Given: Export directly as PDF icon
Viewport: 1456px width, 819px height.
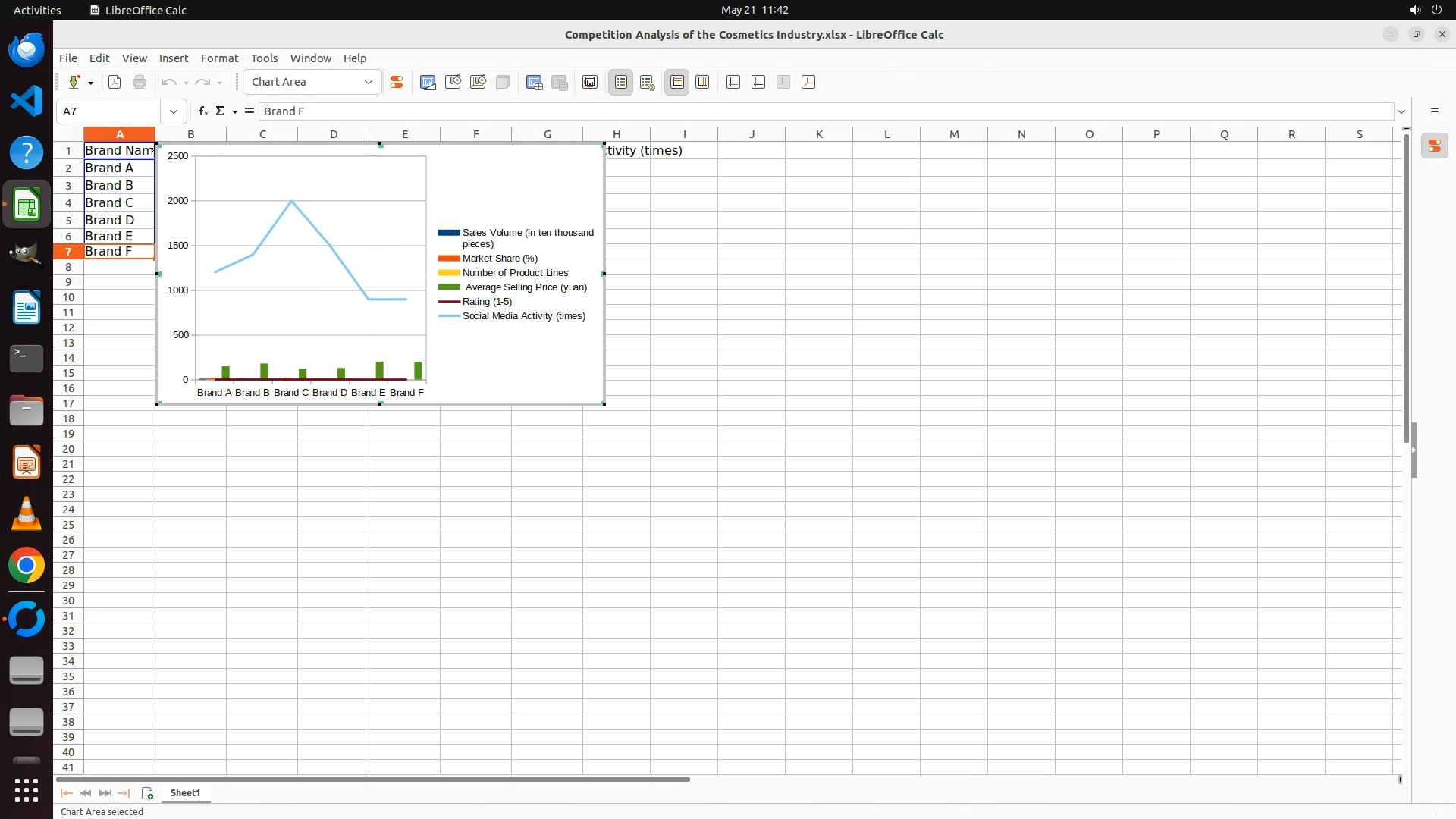Looking at the screenshot, I should pyautogui.click(x=115, y=82).
